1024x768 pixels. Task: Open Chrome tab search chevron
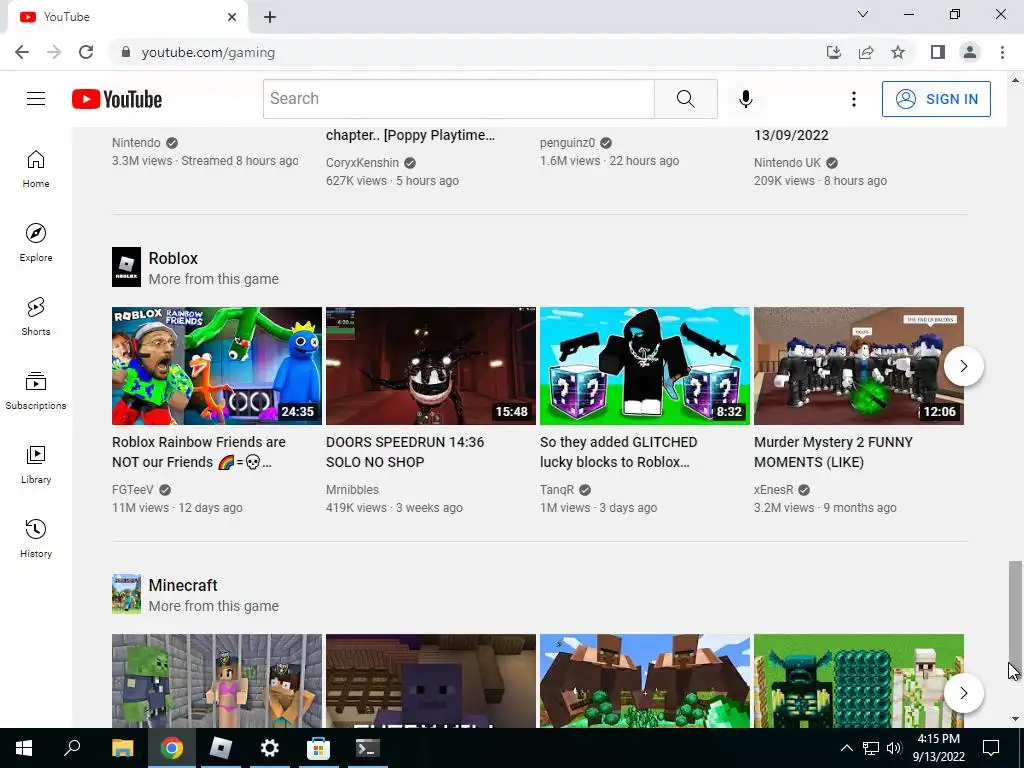(863, 14)
